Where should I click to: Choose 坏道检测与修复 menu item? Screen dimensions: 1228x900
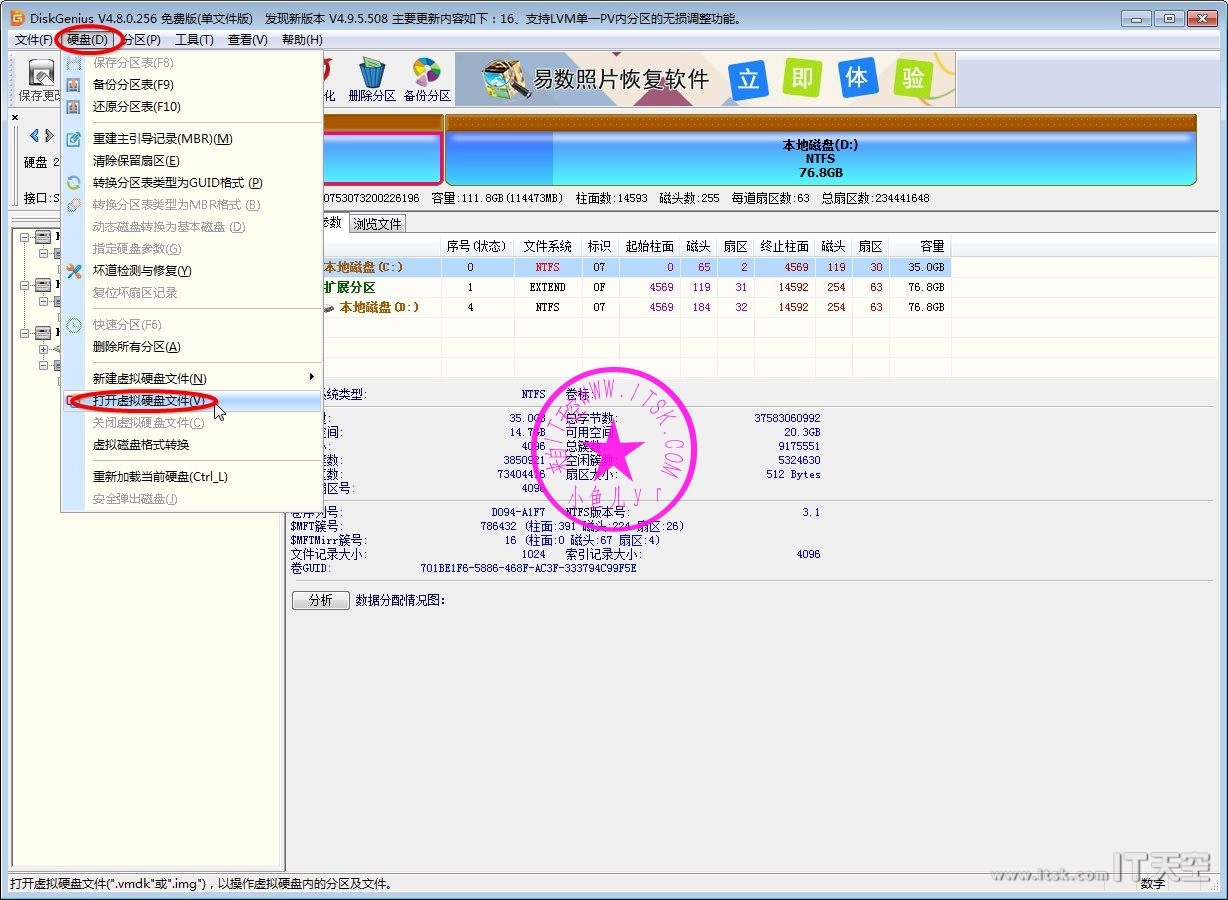pyautogui.click(x=142, y=271)
